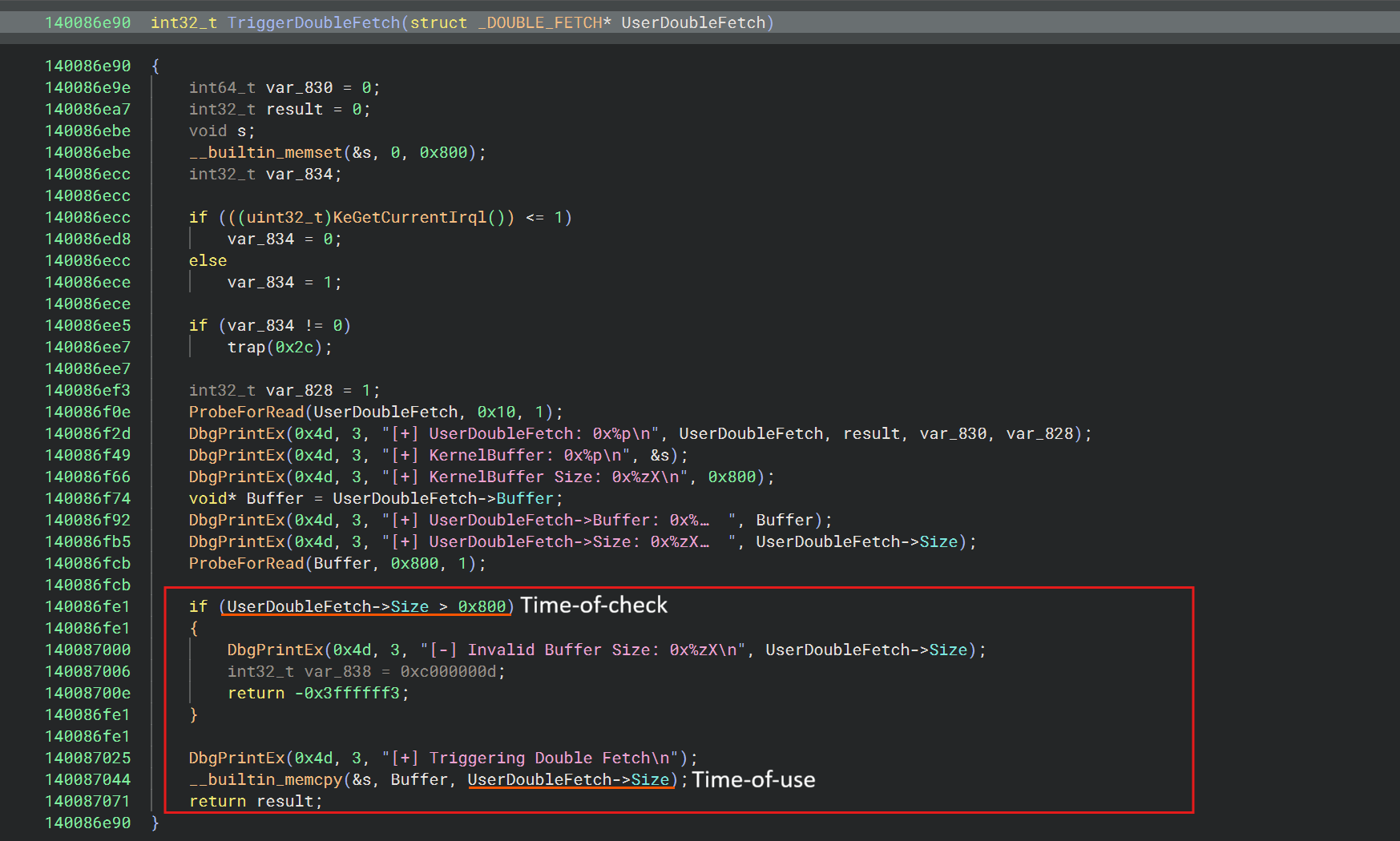The height and width of the screenshot is (841, 1400).
Task: Select the "[+] KernelBuffer: 0x%p\n" string
Action: pyautogui.click(x=506, y=455)
